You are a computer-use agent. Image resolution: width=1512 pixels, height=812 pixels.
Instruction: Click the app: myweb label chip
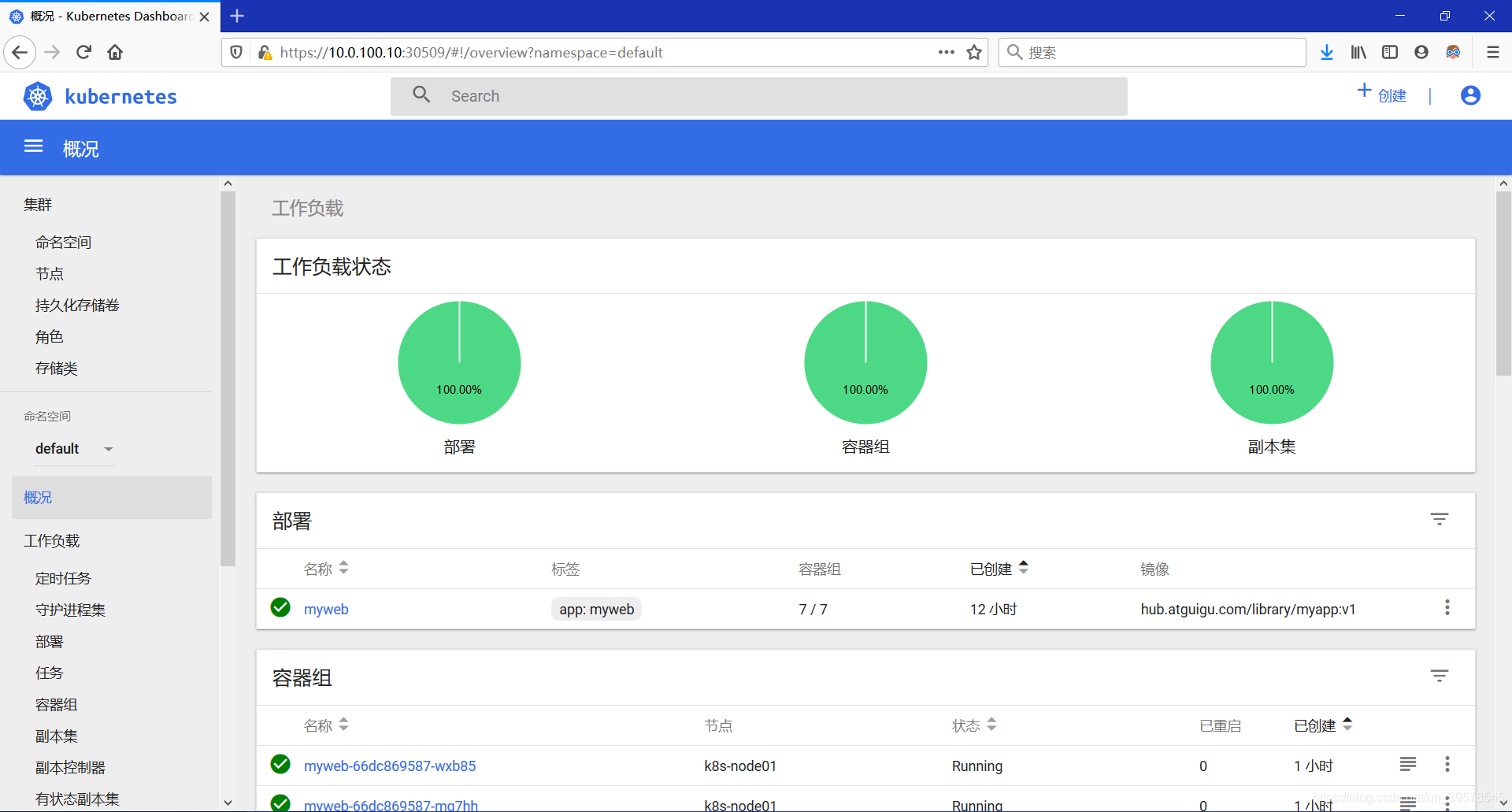click(x=596, y=609)
